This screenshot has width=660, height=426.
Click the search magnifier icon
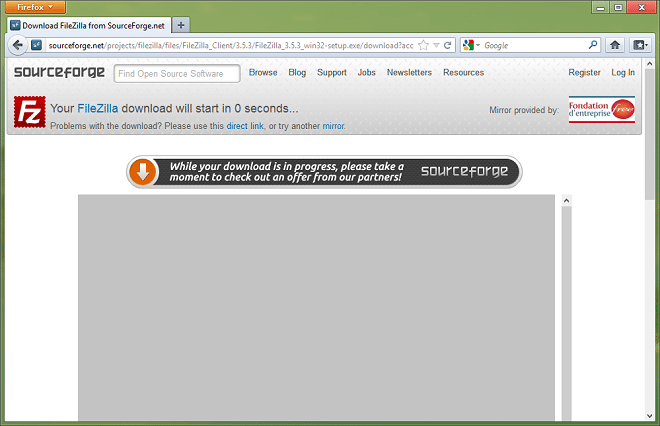(x=593, y=45)
